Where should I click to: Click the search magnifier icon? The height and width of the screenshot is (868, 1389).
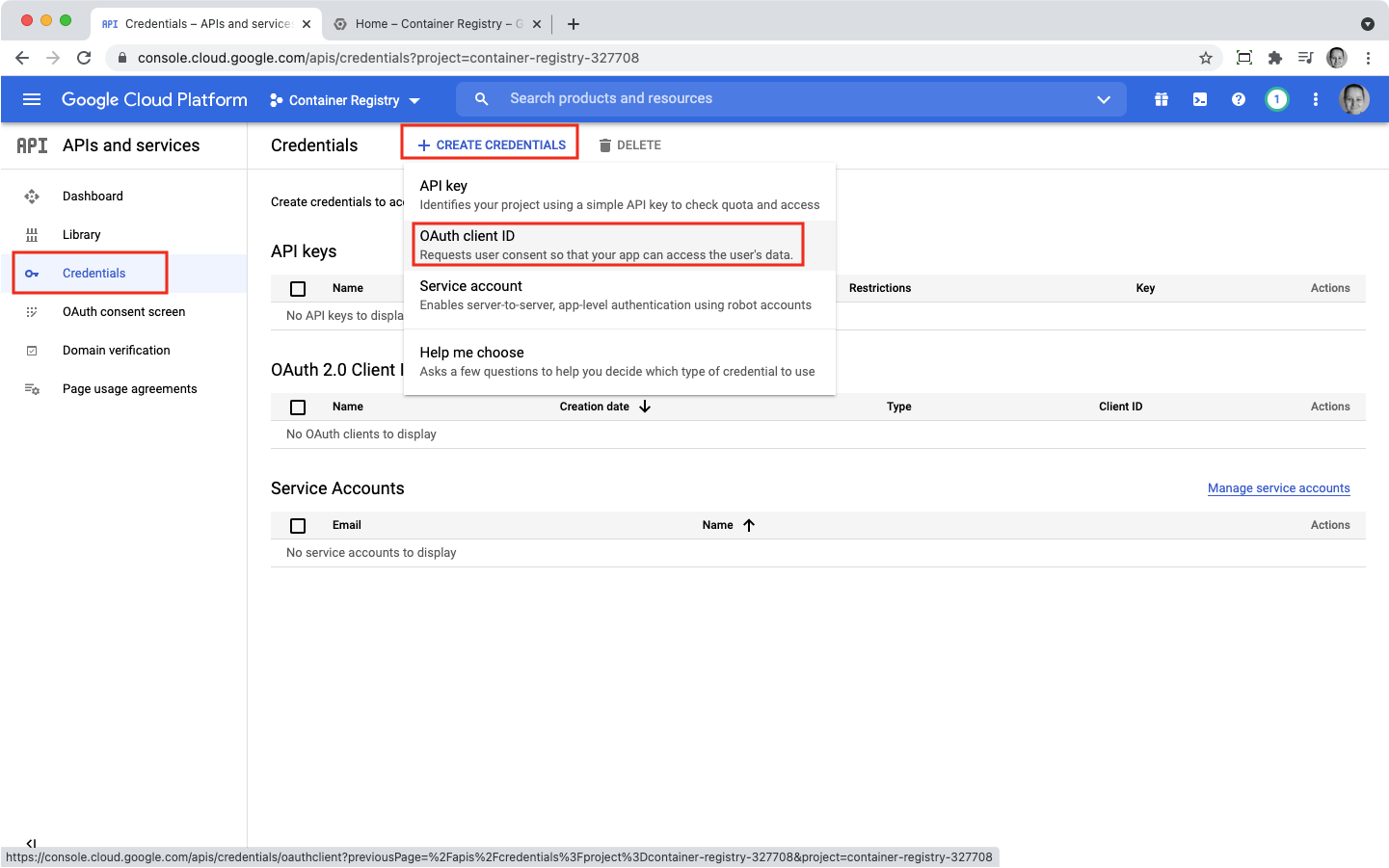(482, 98)
